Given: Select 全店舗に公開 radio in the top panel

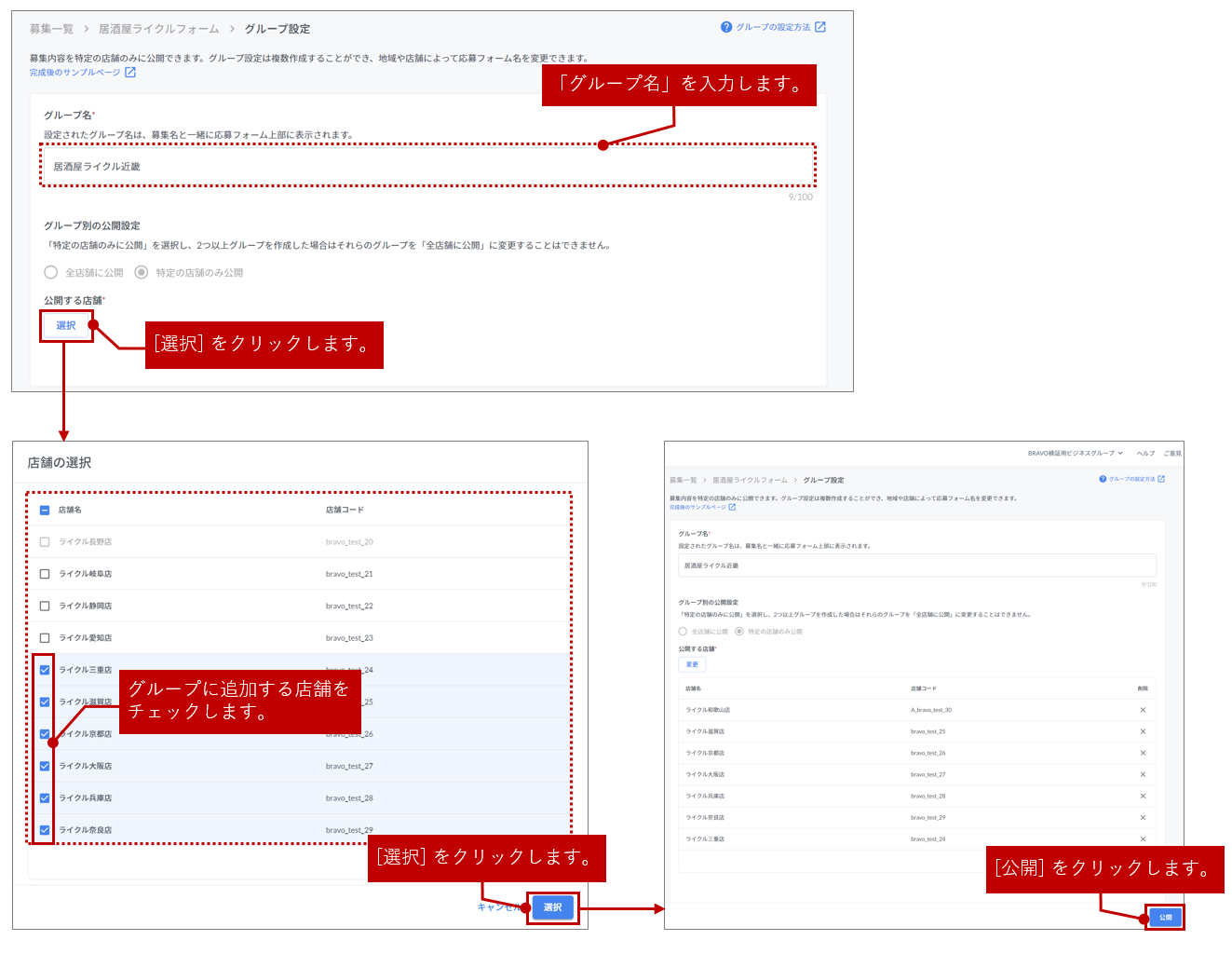Looking at the screenshot, I should pyautogui.click(x=51, y=273).
